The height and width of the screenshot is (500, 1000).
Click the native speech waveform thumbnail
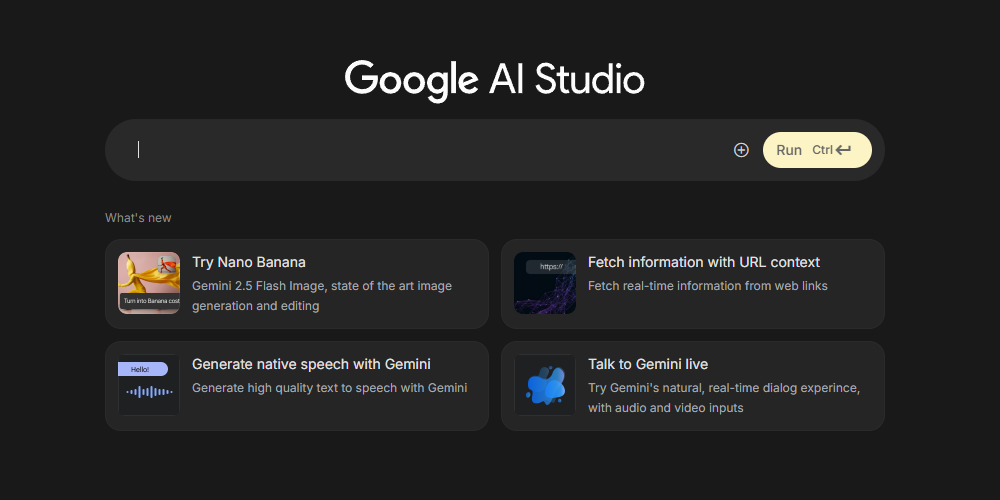click(x=149, y=385)
